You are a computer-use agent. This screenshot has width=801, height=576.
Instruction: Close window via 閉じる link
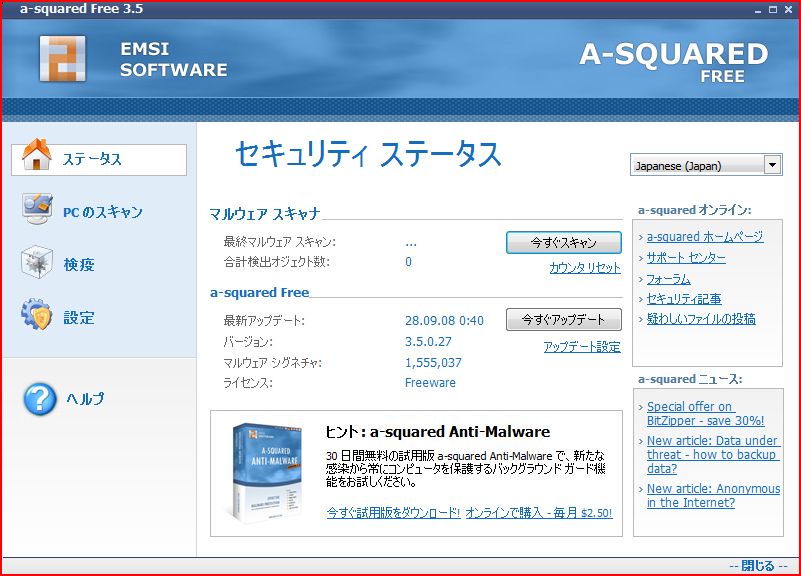pos(758,566)
